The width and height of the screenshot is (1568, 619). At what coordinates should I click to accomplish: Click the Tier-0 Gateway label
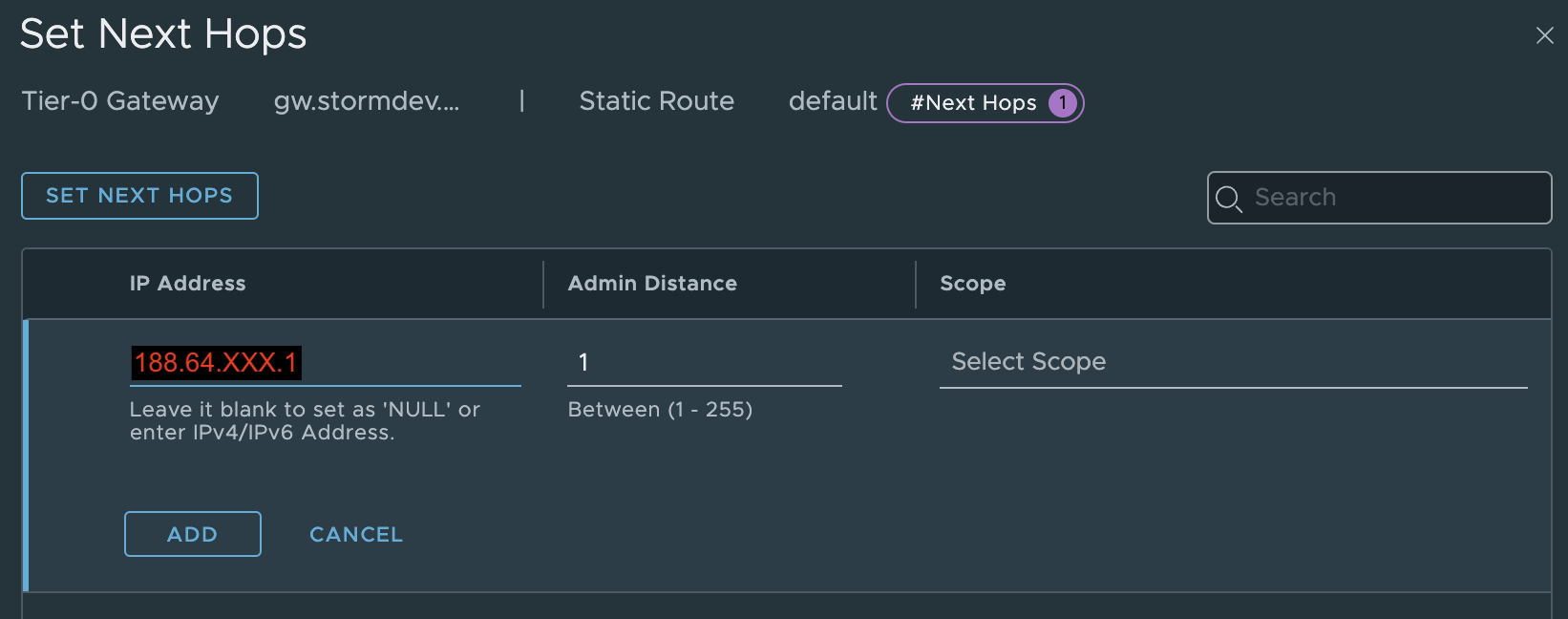click(120, 101)
